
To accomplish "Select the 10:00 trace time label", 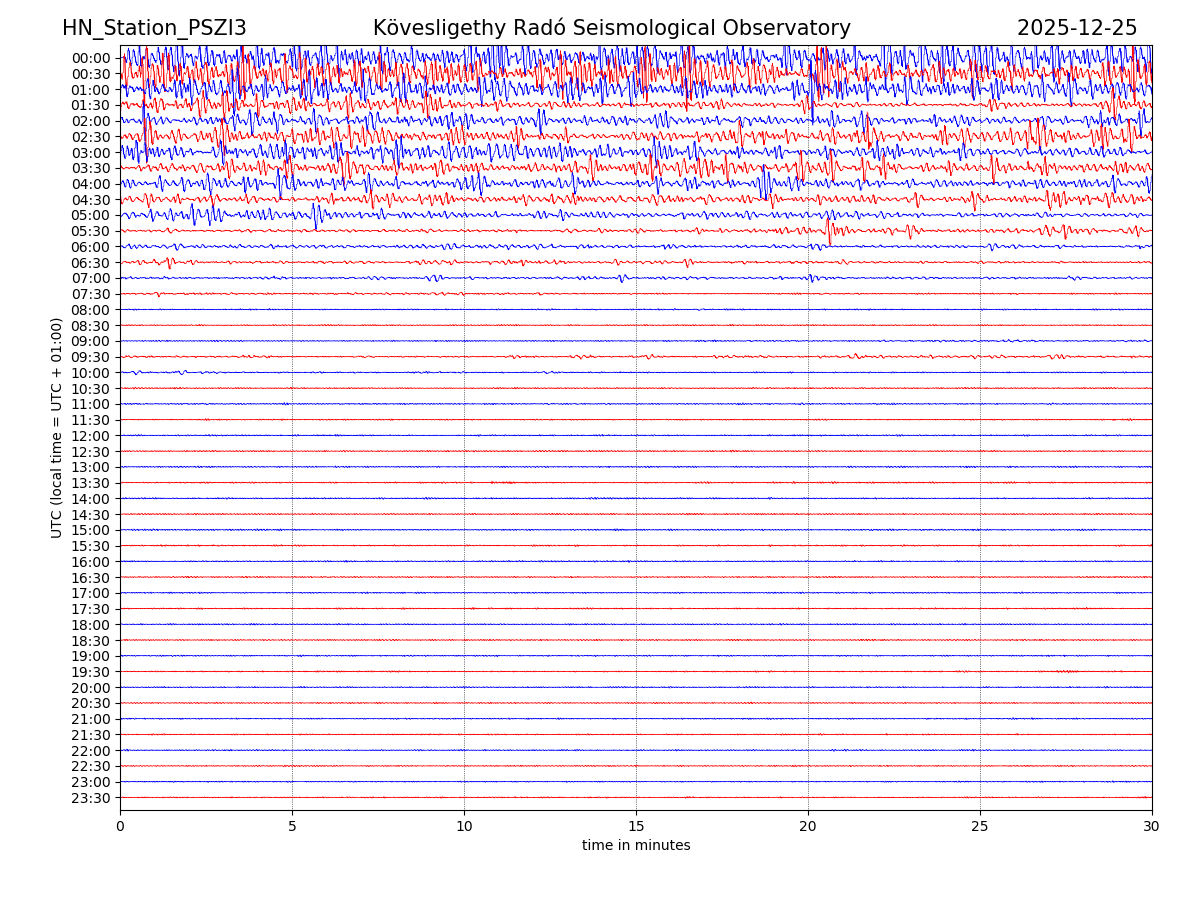I will (91, 373).
